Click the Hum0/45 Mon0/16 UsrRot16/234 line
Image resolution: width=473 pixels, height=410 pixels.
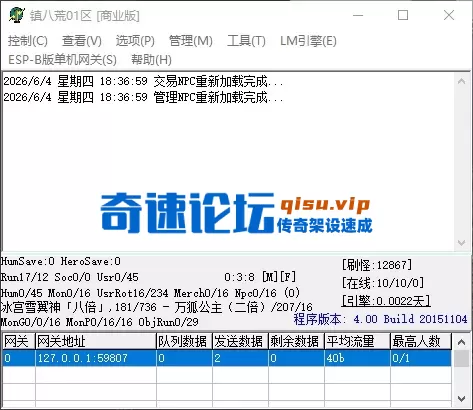tap(150, 293)
